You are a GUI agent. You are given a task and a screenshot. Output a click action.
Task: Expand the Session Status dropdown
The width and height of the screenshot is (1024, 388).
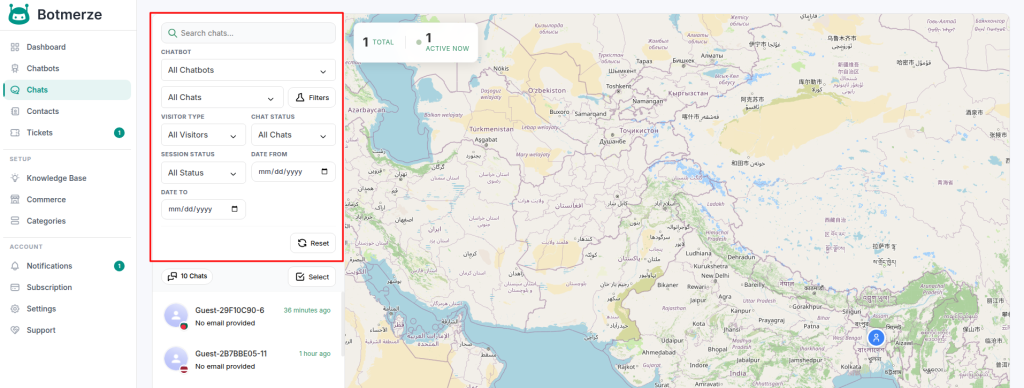203,173
